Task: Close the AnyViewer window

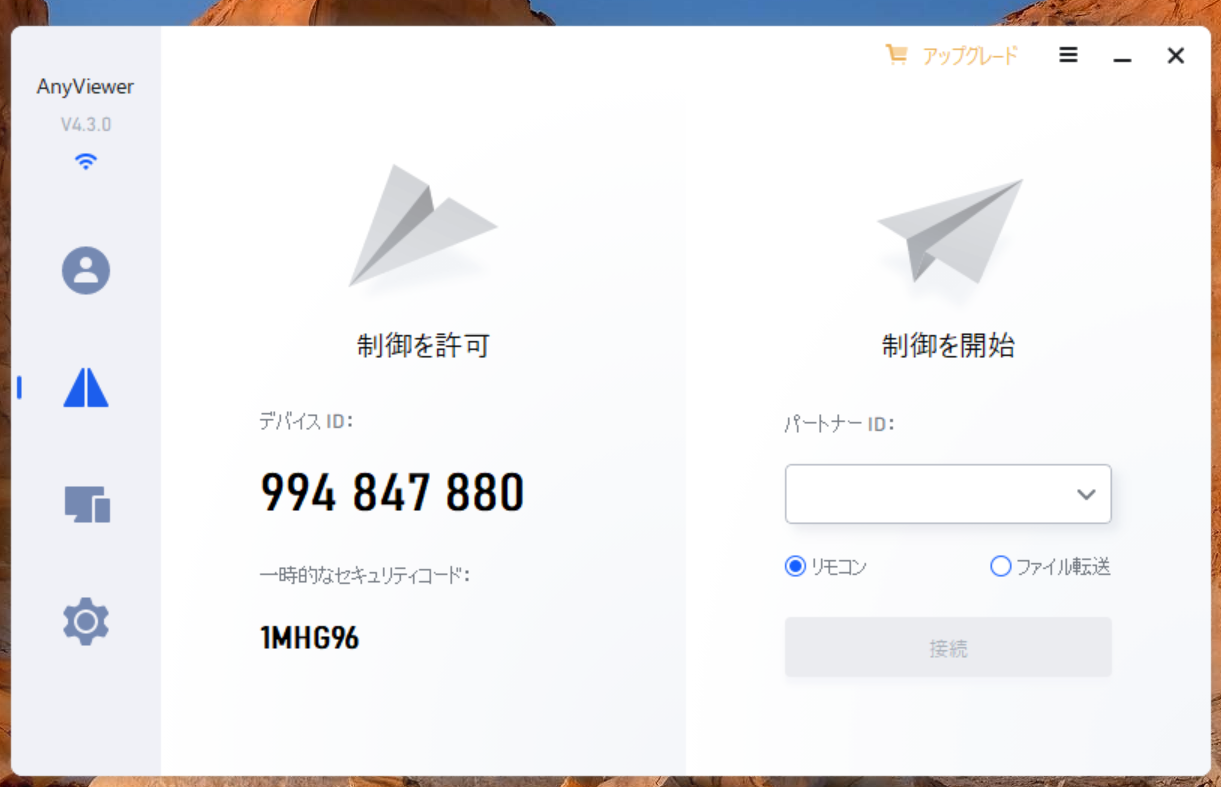Action: tap(1176, 56)
